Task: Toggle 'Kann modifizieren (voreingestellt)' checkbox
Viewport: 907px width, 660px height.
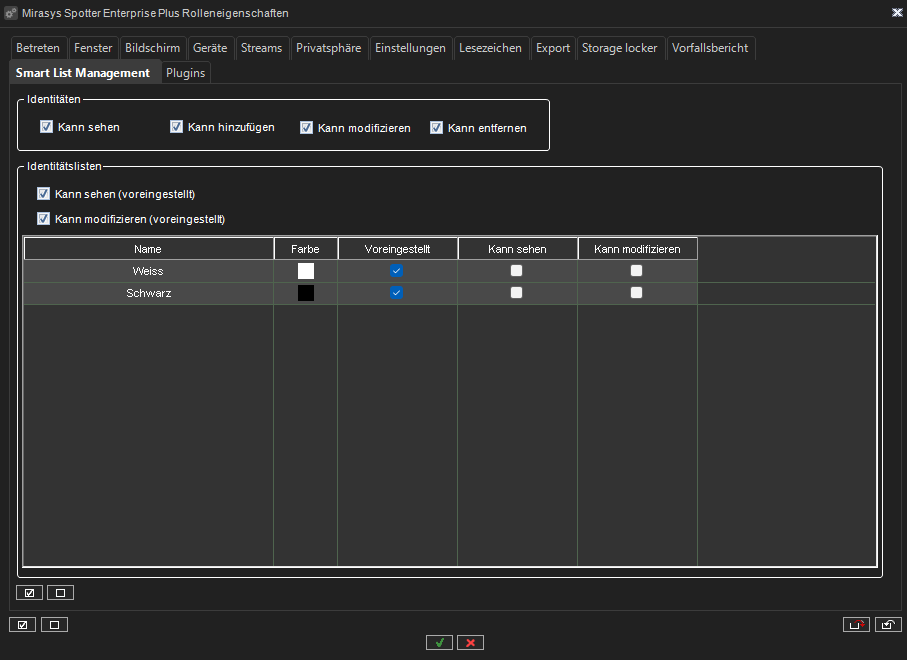Action: click(x=43, y=219)
